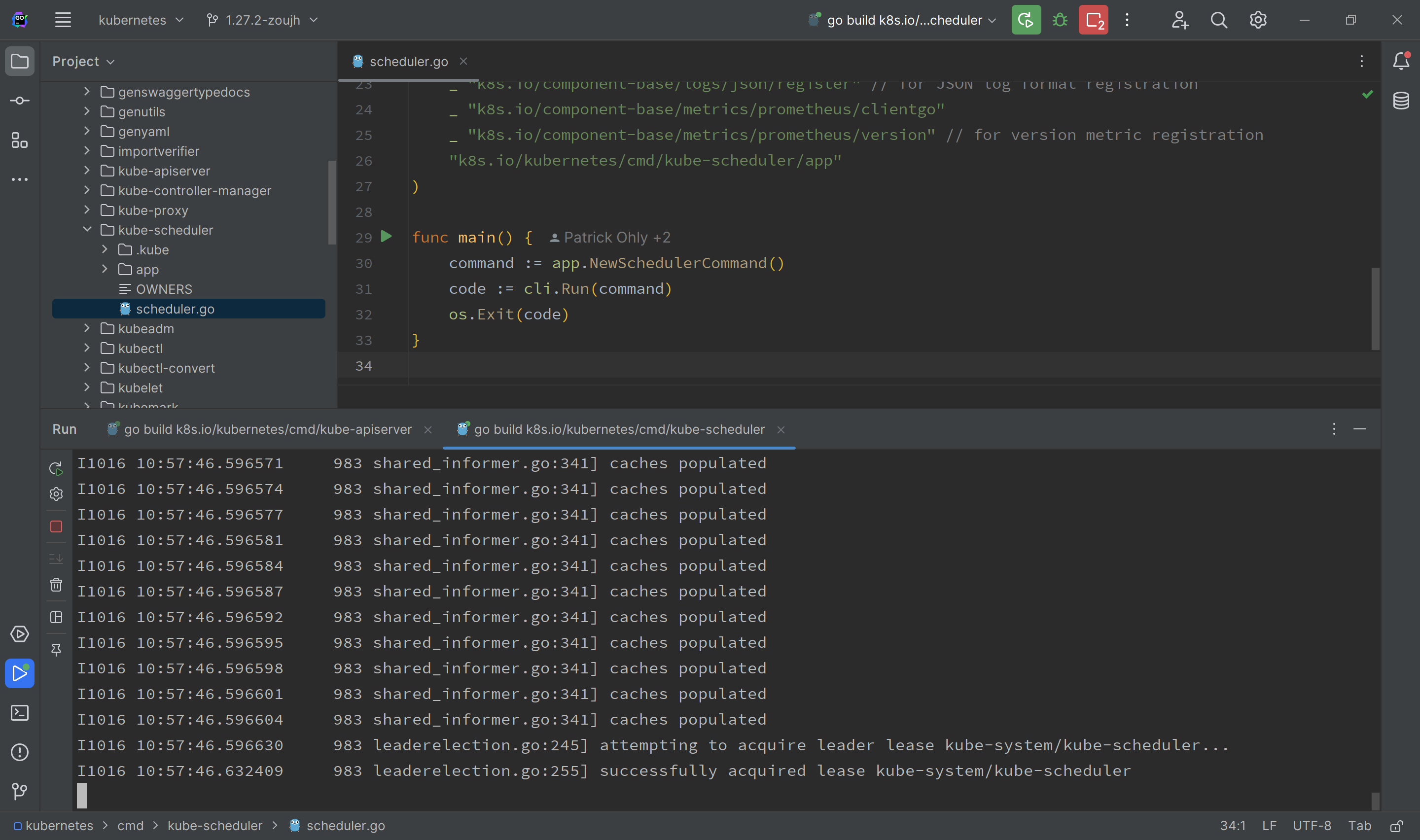
Task: Open the Problems tool window
Action: [x=20, y=752]
